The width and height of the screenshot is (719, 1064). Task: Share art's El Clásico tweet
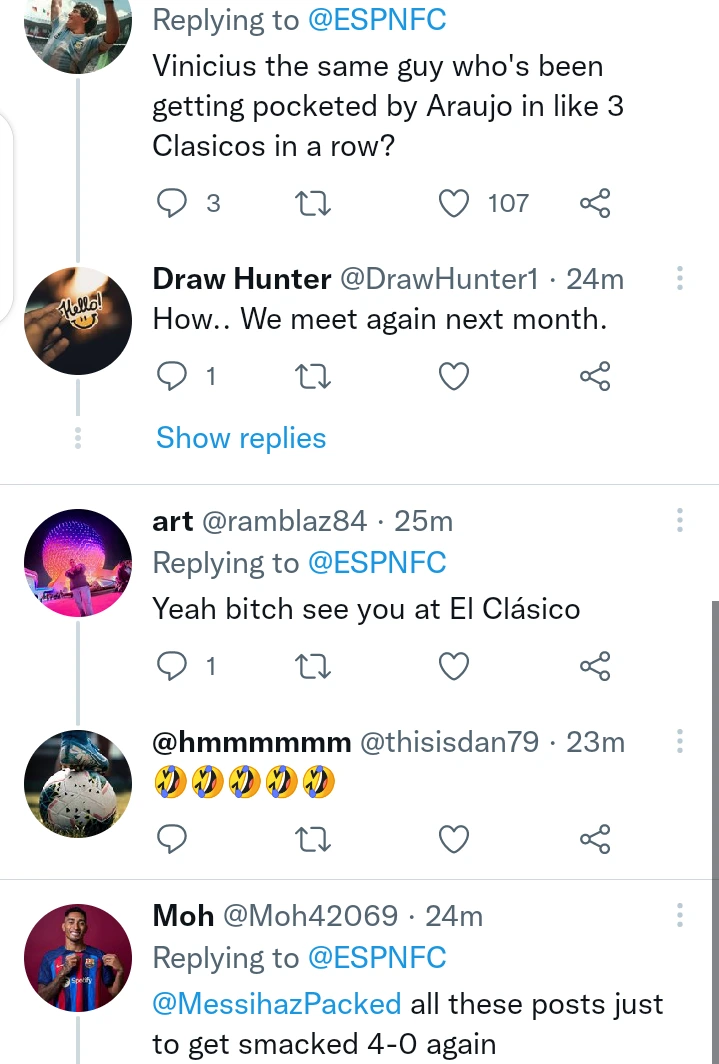pos(595,666)
